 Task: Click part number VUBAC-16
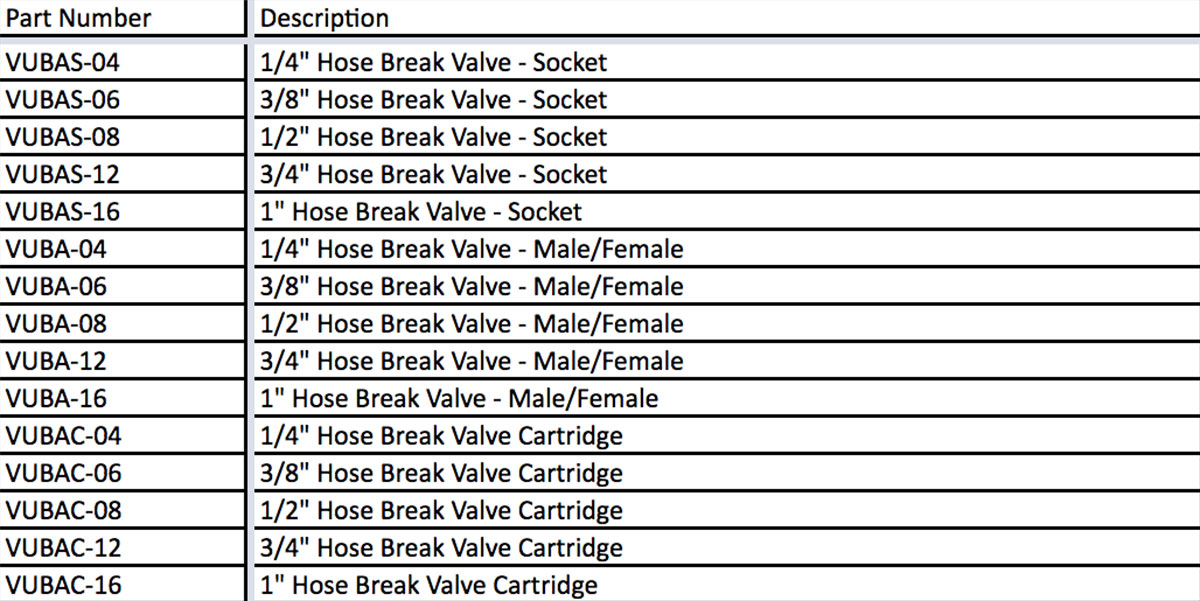(64, 585)
